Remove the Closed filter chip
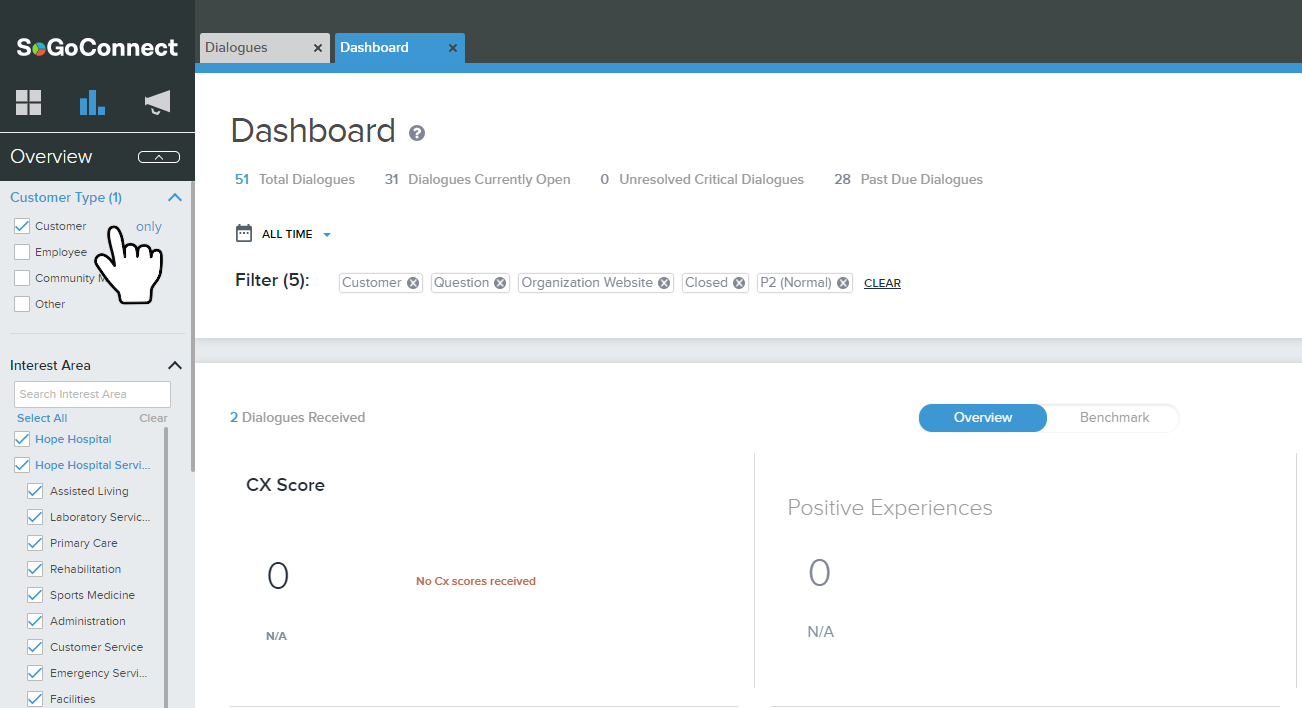 pos(739,283)
